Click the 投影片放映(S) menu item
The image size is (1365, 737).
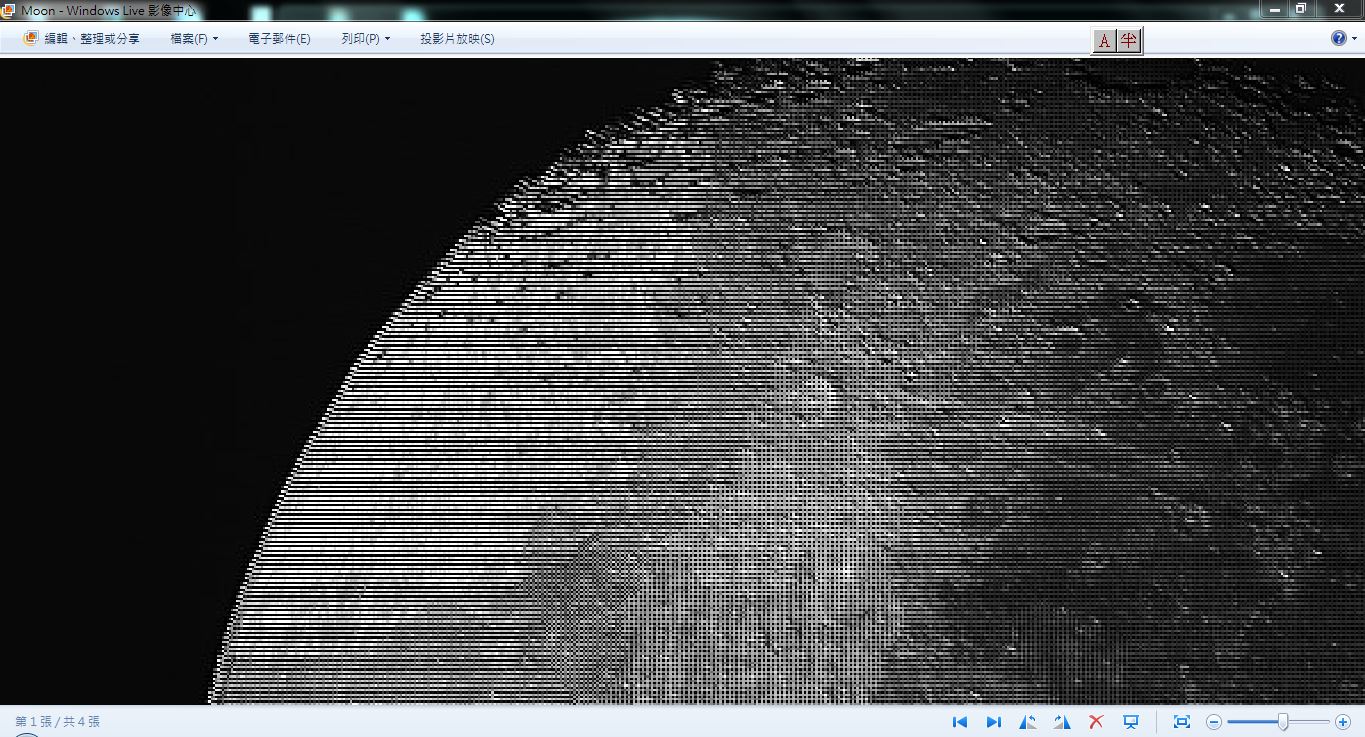pyautogui.click(x=457, y=39)
